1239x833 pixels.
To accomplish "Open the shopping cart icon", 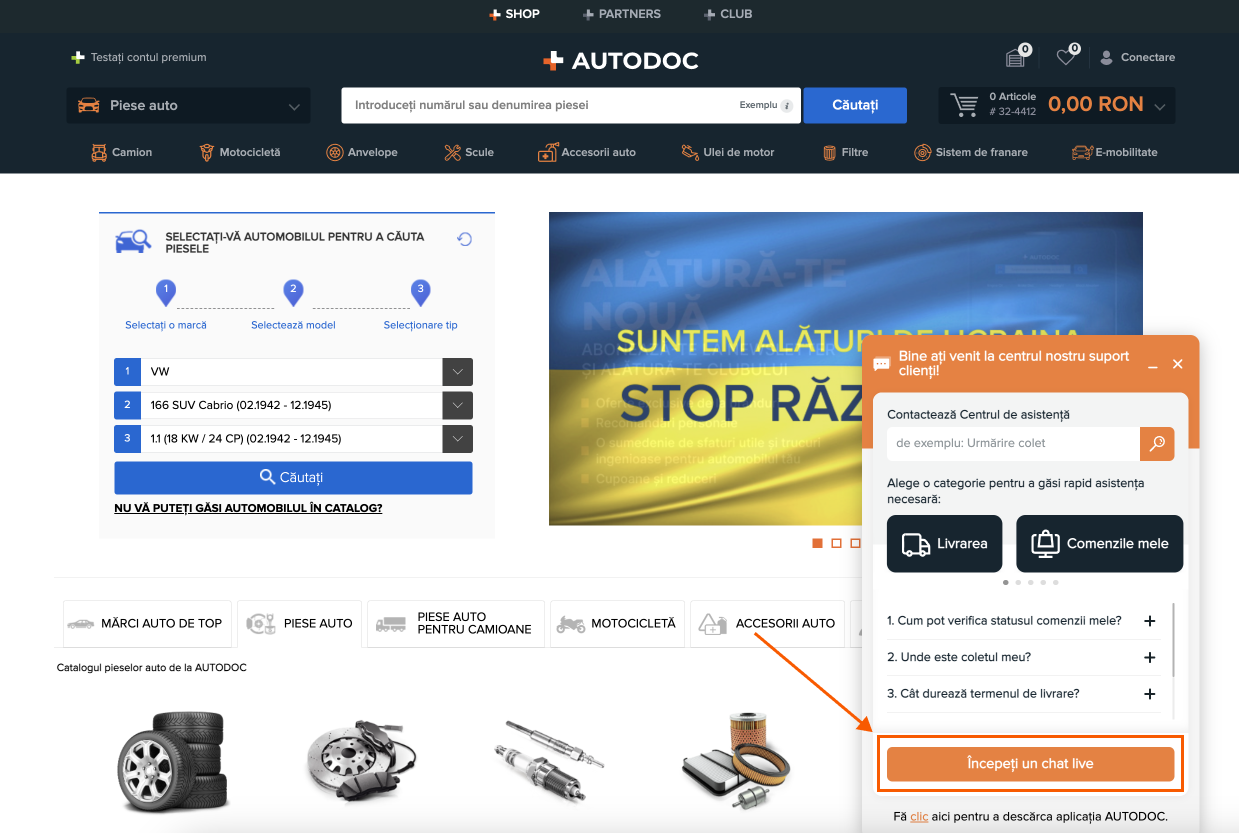I will tap(964, 105).
